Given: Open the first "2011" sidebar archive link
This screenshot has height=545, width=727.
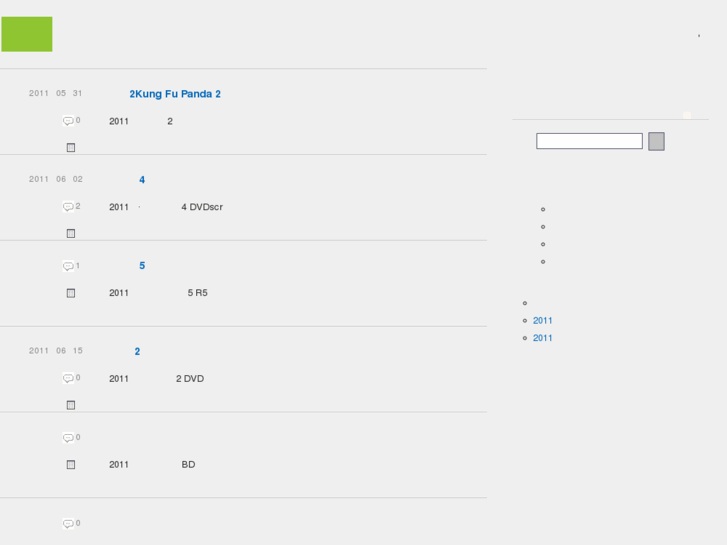Looking at the screenshot, I should point(543,321).
